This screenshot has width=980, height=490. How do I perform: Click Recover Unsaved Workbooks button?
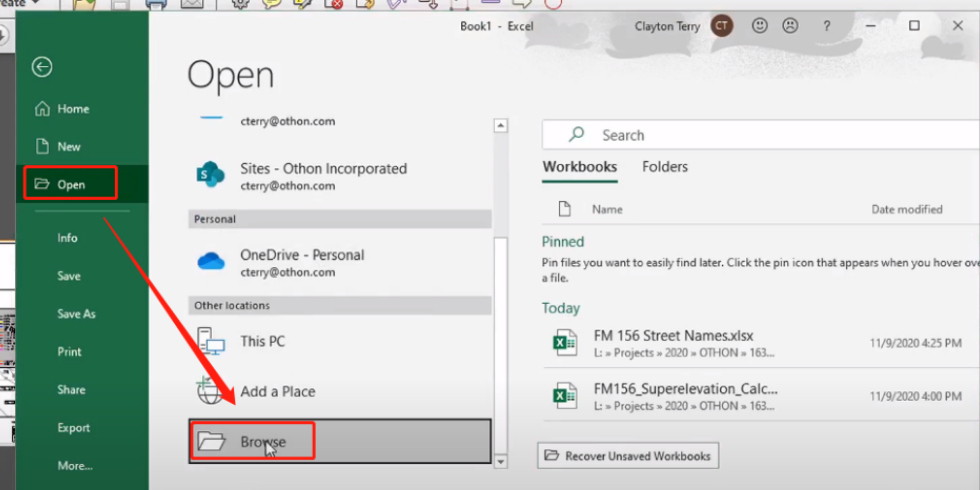[628, 456]
